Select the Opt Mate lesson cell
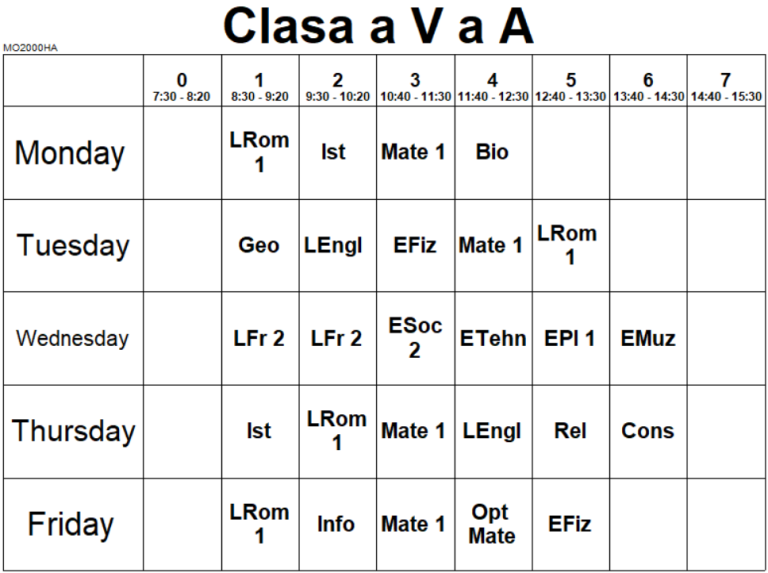 [x=492, y=524]
